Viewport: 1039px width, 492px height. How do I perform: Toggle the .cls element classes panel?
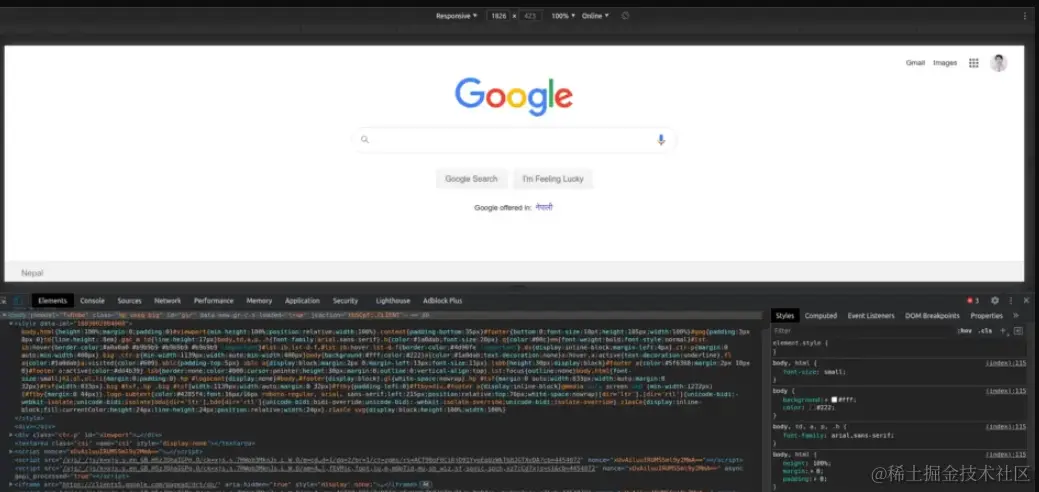click(x=985, y=330)
